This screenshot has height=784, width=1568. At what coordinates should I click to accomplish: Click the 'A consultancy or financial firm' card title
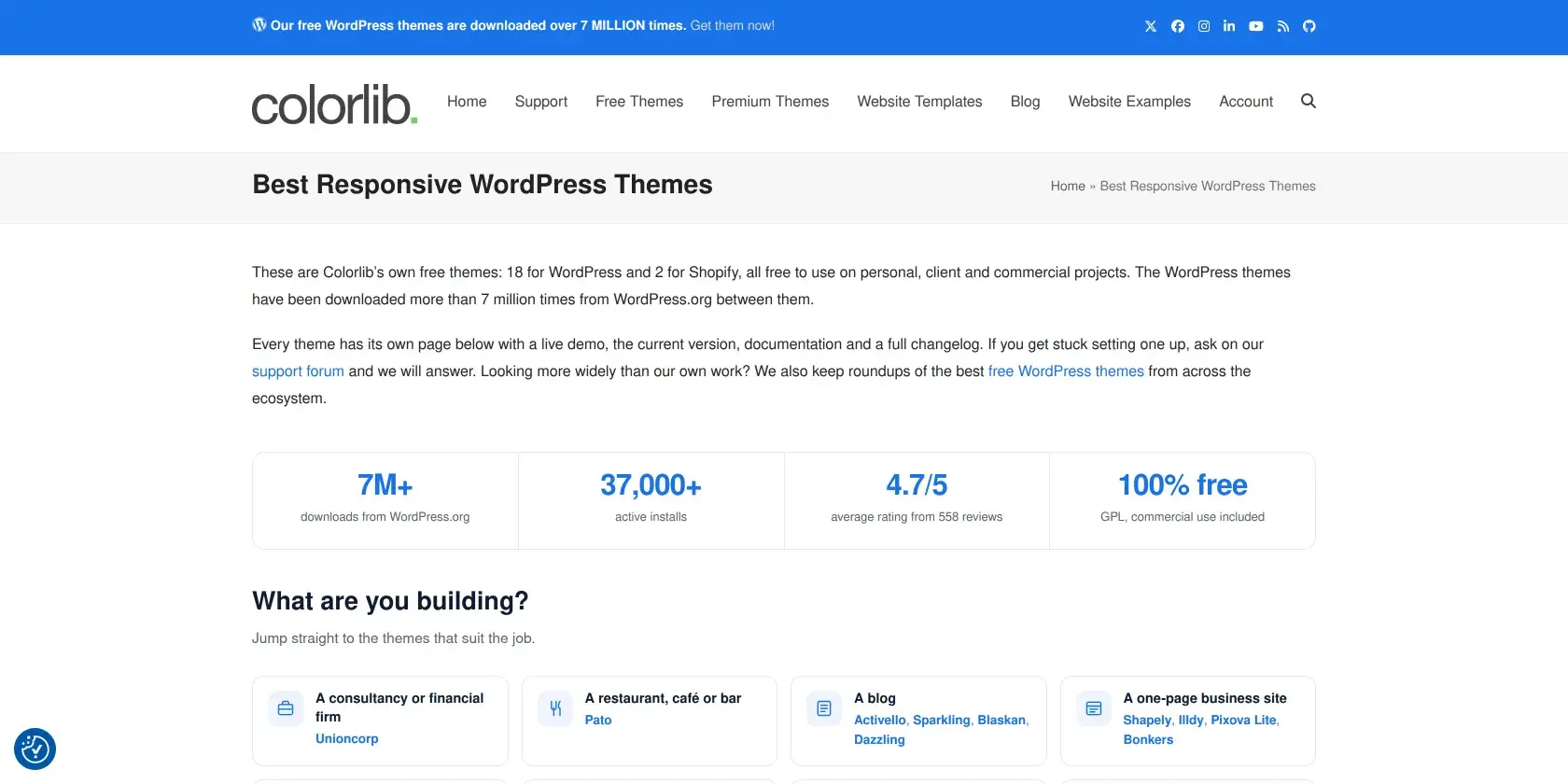(399, 707)
